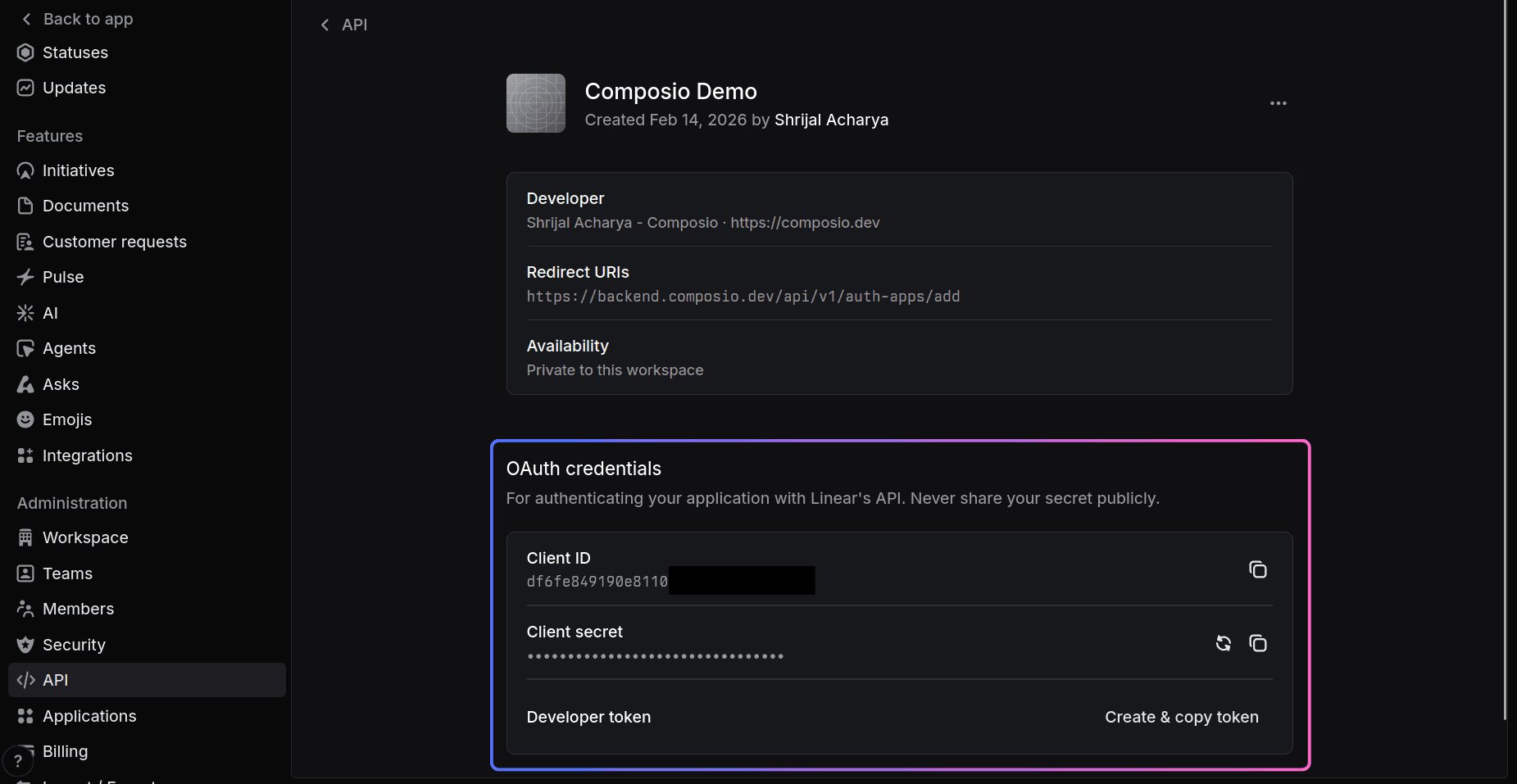Click the Agents icon
The width and height of the screenshot is (1517, 784).
(25, 348)
